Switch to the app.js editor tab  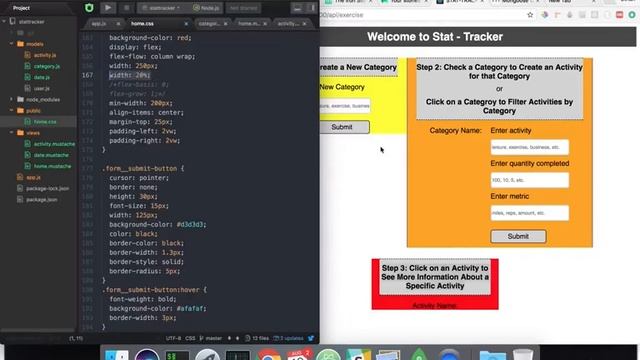99,24
